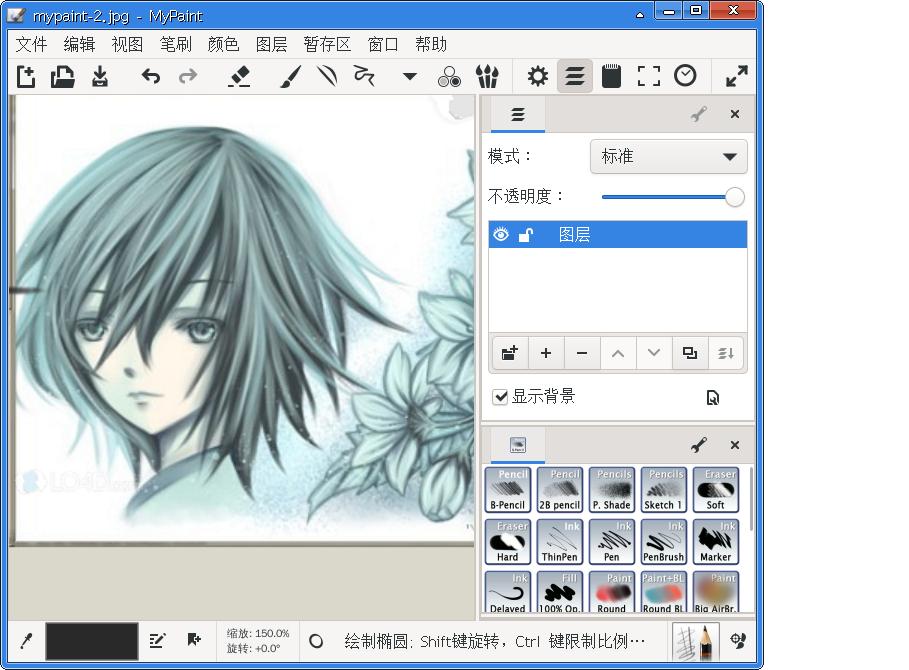Open the 模式 blend mode dropdown
This screenshot has width=909, height=670.
tap(668, 157)
